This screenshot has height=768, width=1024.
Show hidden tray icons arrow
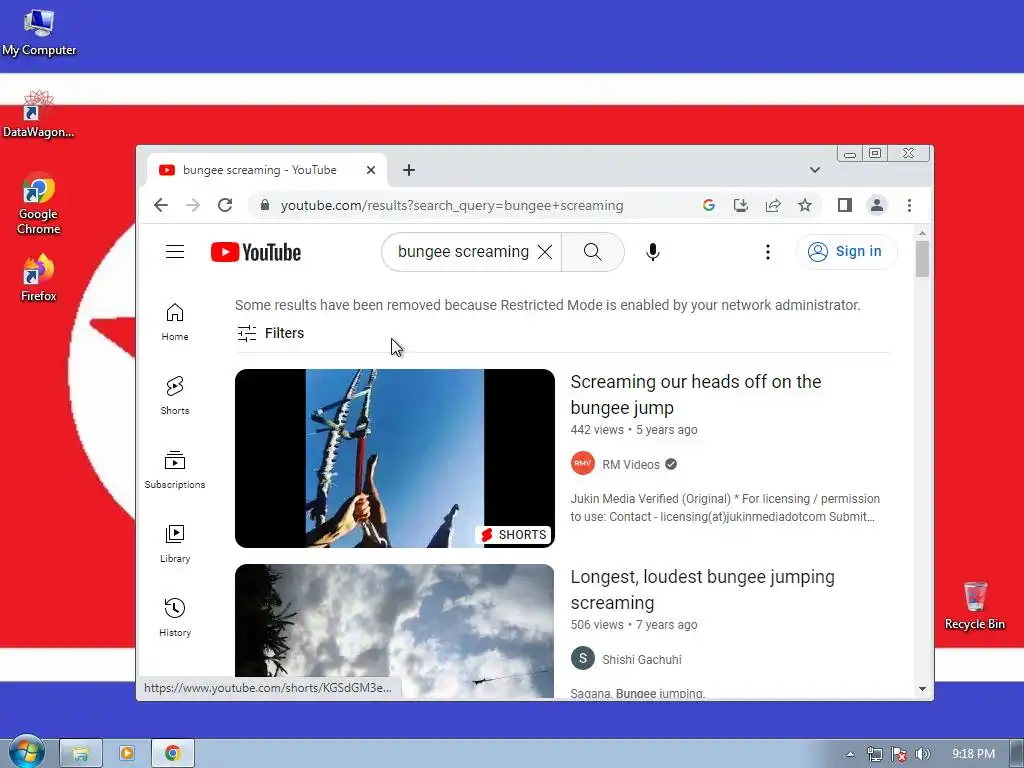(x=850, y=754)
